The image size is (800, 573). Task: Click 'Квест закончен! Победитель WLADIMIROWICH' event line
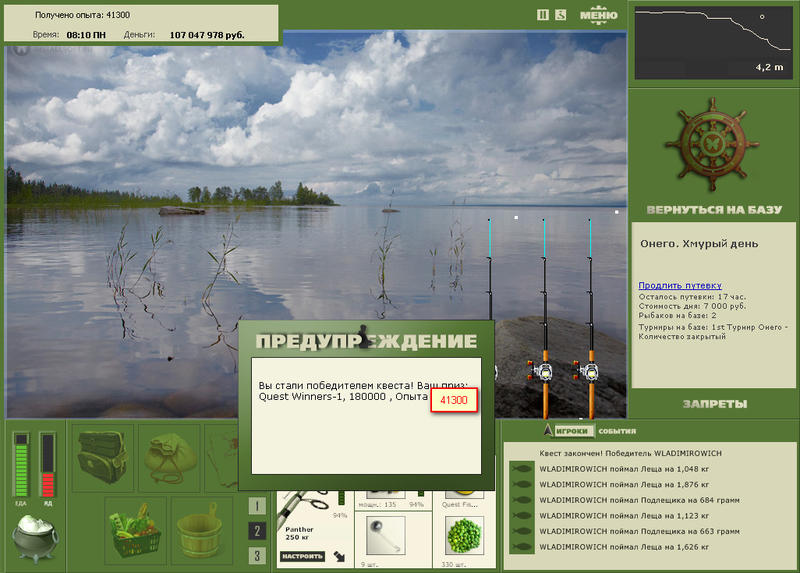tap(630, 453)
